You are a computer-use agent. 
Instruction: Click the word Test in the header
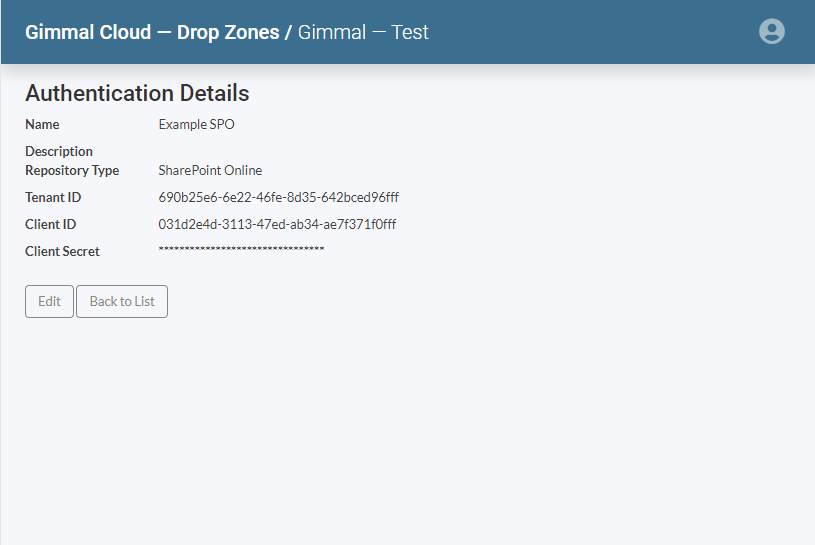point(410,32)
